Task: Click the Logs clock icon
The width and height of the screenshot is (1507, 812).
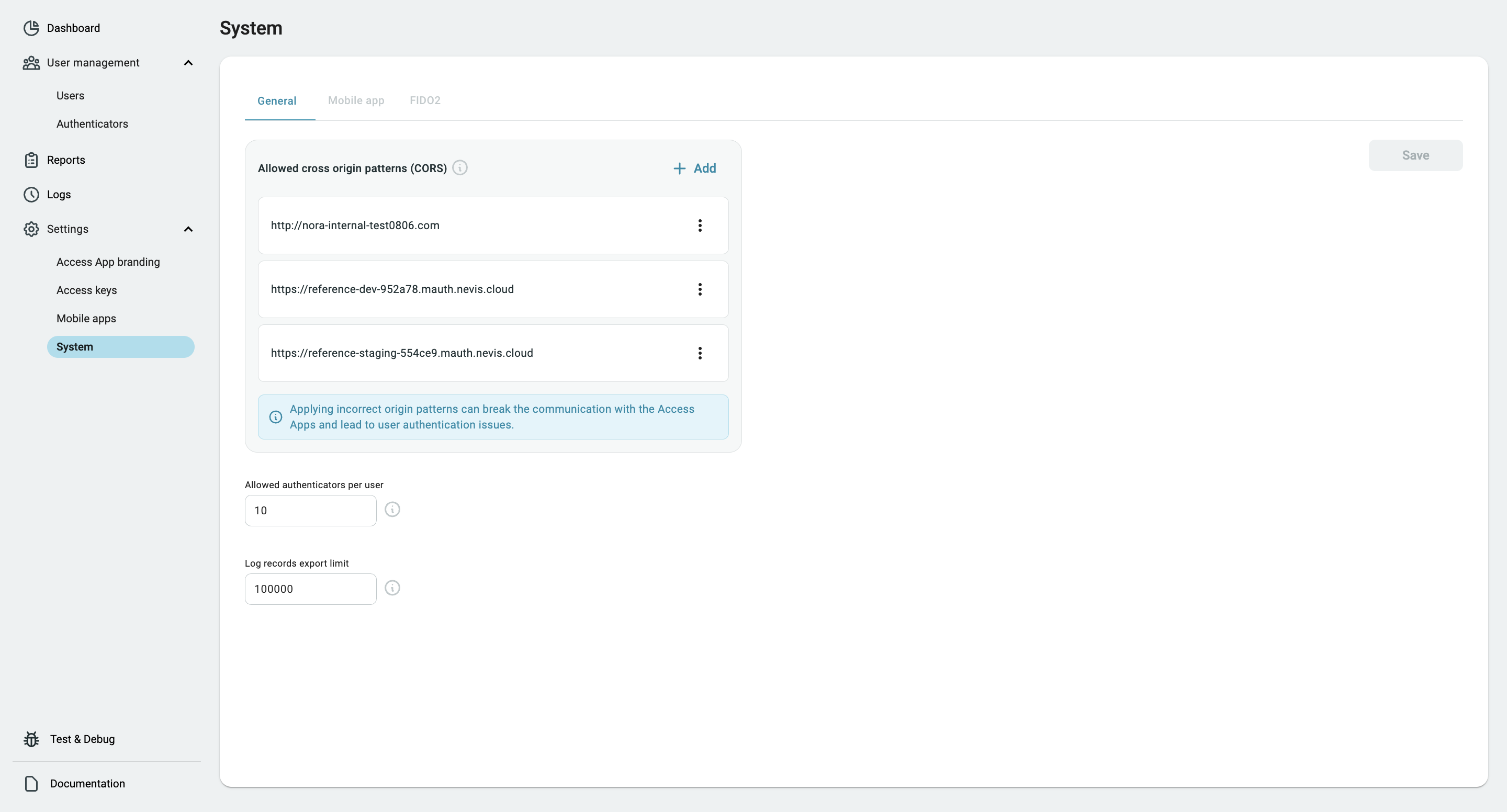Action: click(31, 194)
